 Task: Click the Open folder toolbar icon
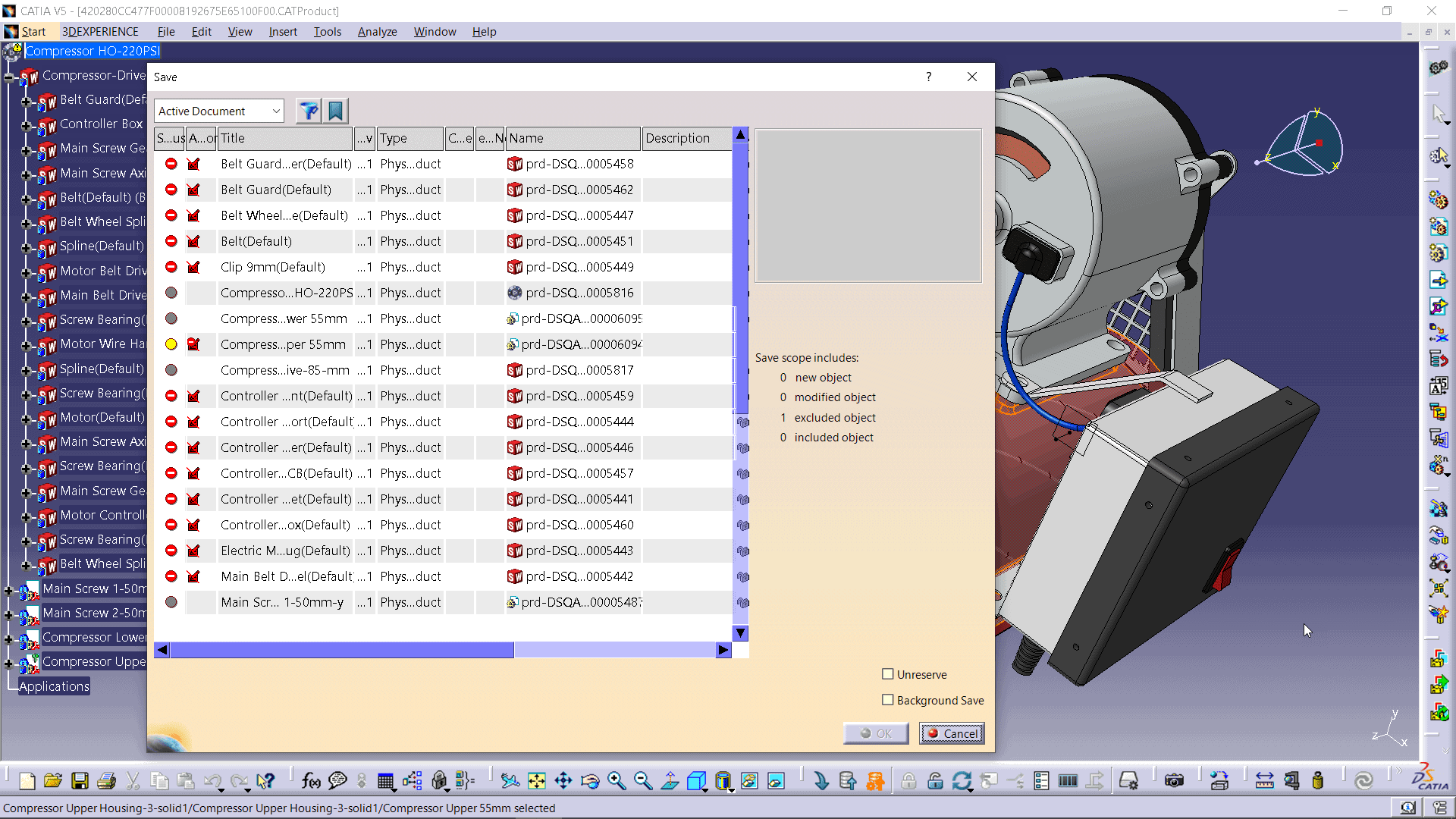[x=53, y=780]
